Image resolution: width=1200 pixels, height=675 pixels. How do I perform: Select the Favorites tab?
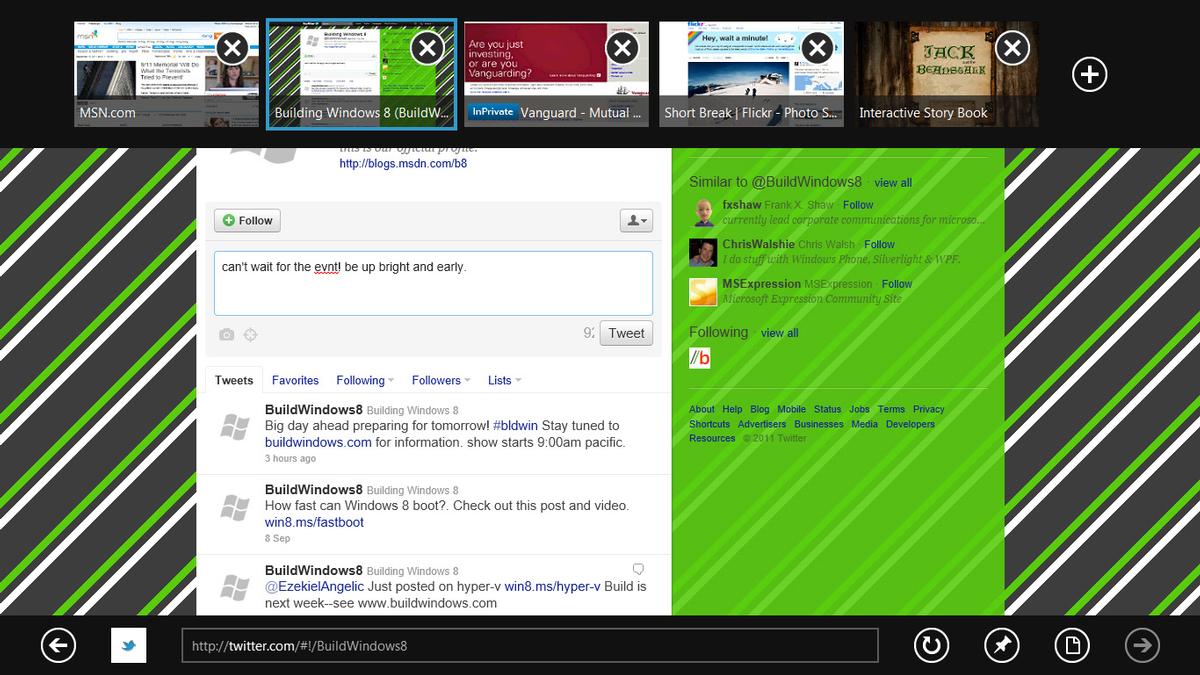click(x=296, y=380)
